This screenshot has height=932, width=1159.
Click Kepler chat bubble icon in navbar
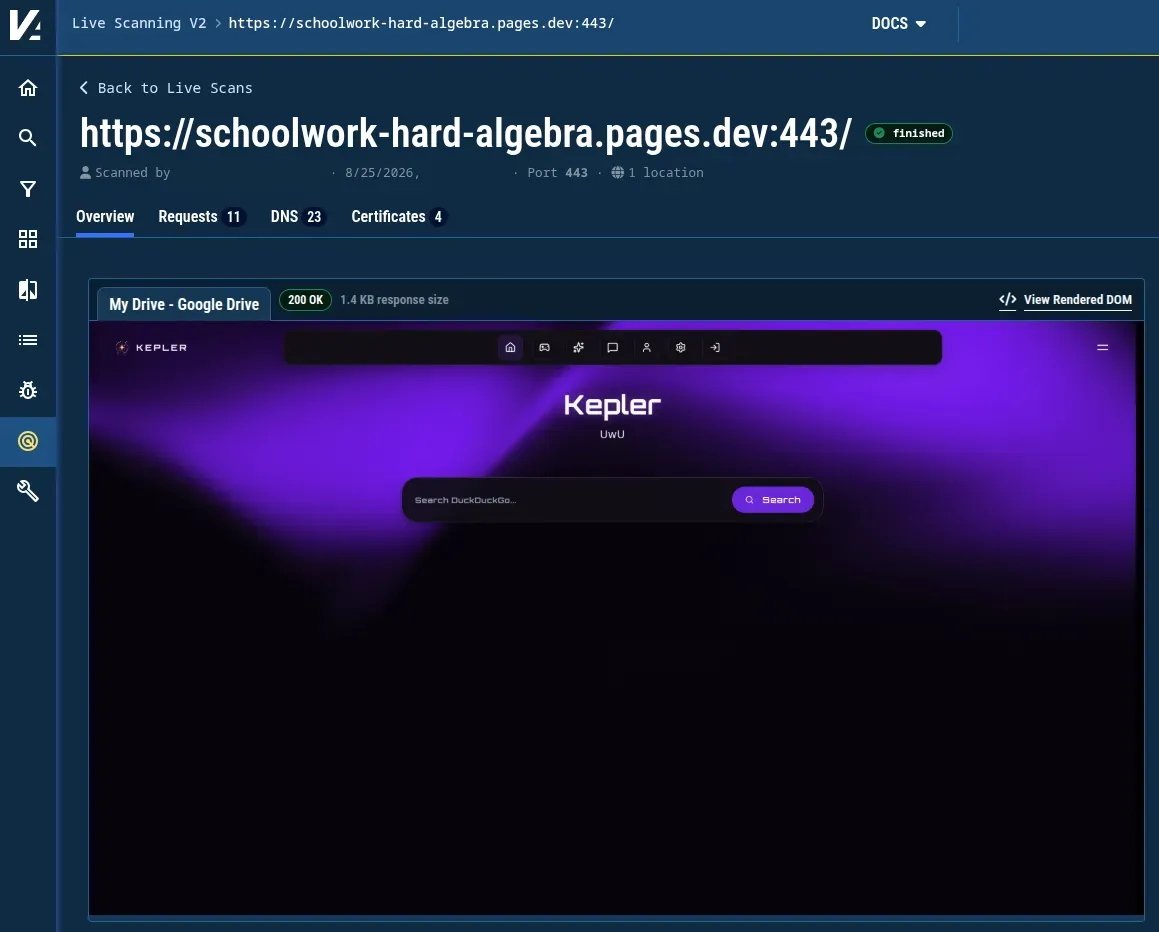(x=613, y=347)
